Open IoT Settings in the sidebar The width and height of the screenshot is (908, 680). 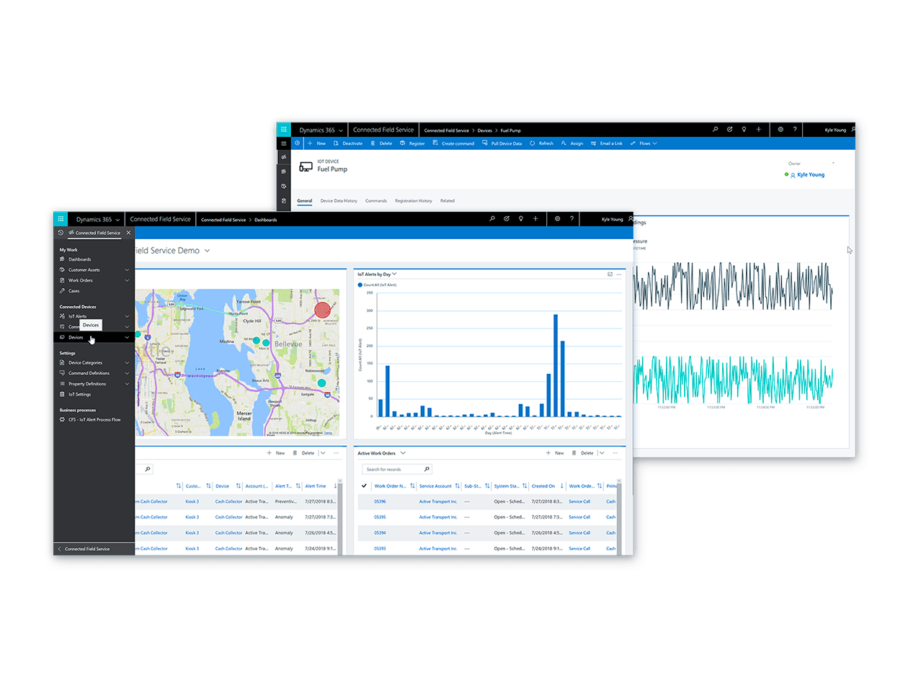(x=80, y=394)
